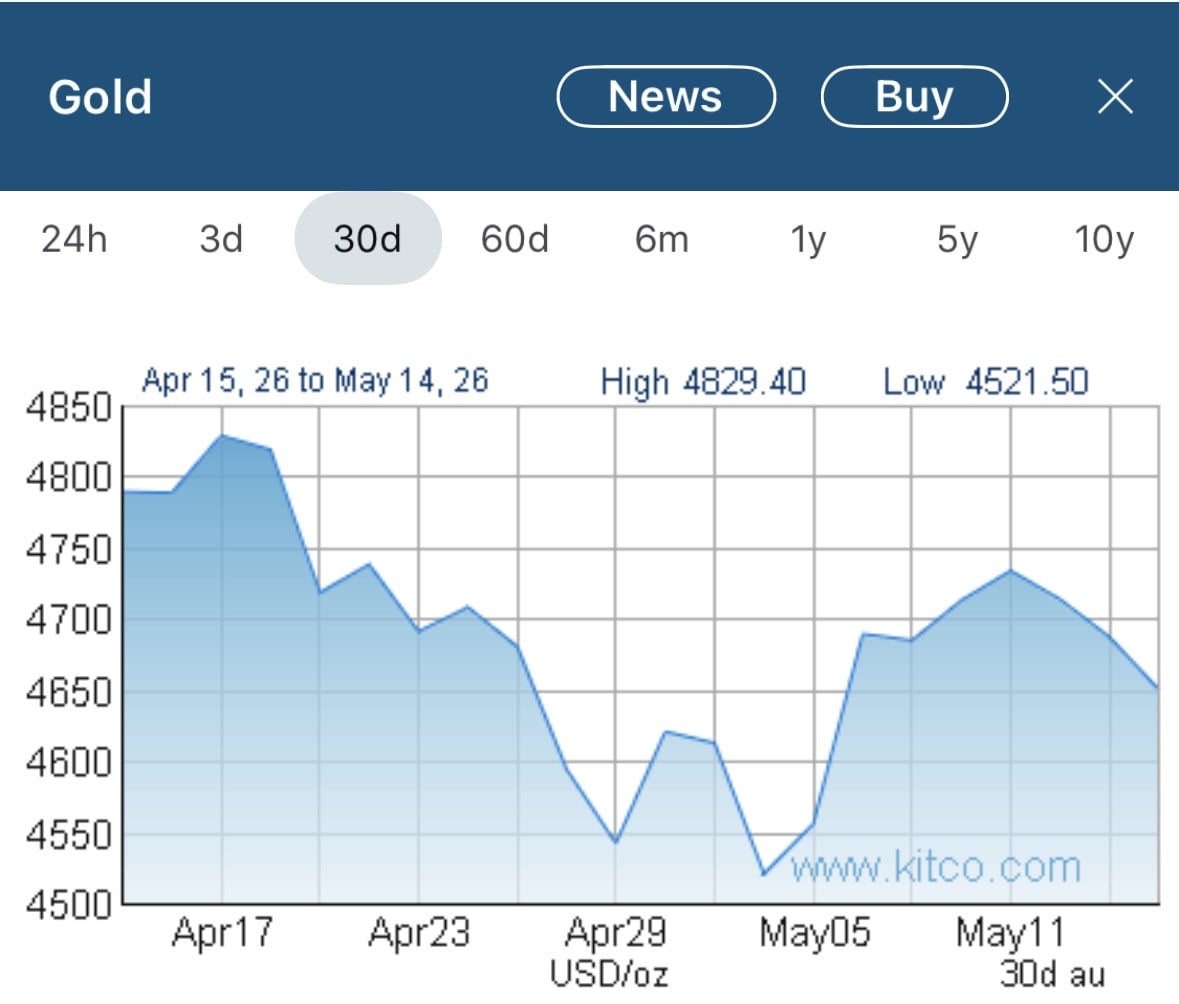Click the Gold title
This screenshot has width=1179, height=1004.
[x=100, y=97]
